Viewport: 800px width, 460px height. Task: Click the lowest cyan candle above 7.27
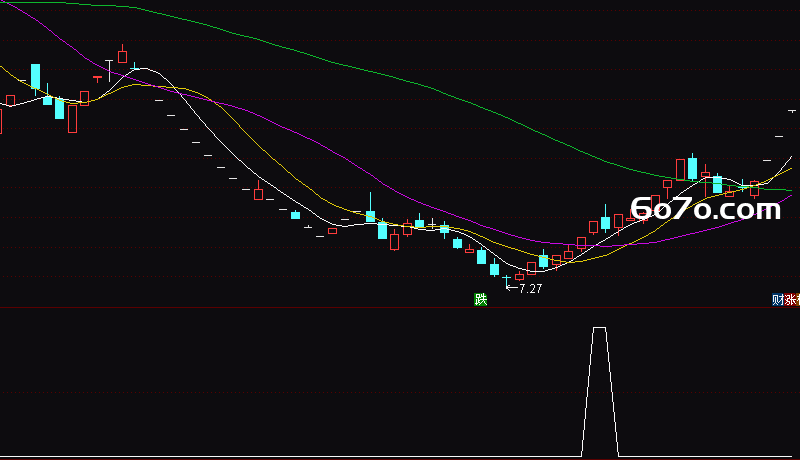494,268
